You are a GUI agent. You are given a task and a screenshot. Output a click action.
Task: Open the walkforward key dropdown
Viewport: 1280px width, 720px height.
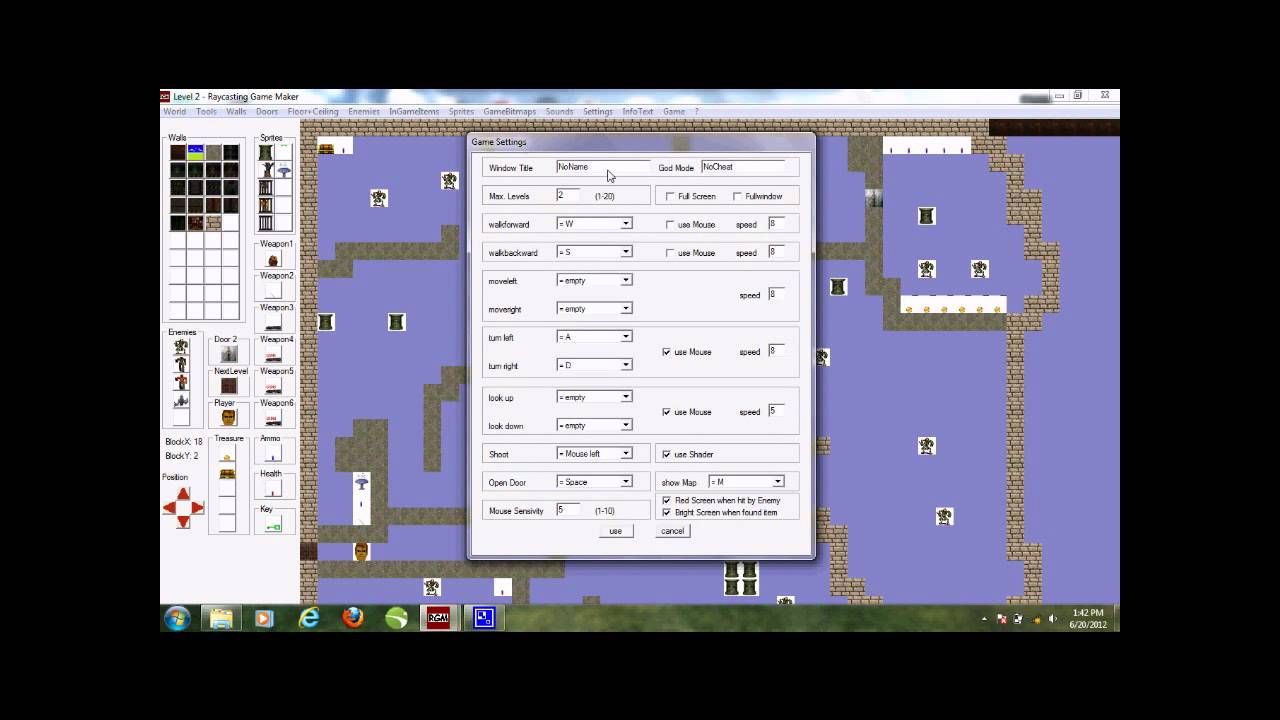point(626,224)
